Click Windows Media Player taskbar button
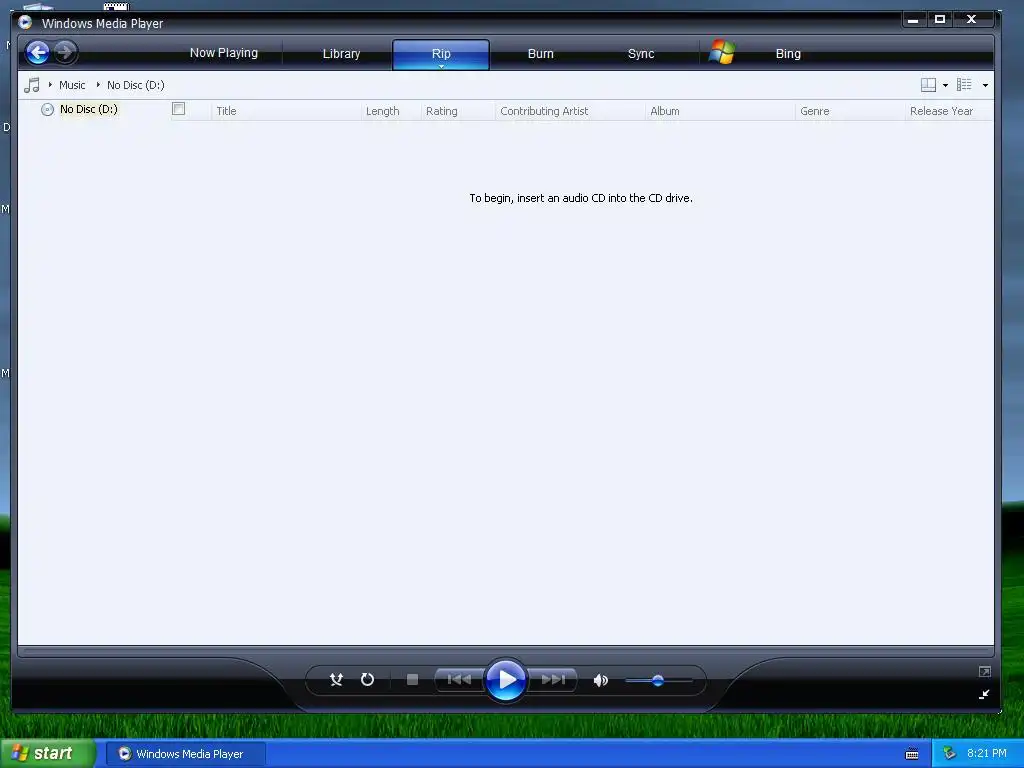Screen dimensions: 1024x768 (x=185, y=754)
